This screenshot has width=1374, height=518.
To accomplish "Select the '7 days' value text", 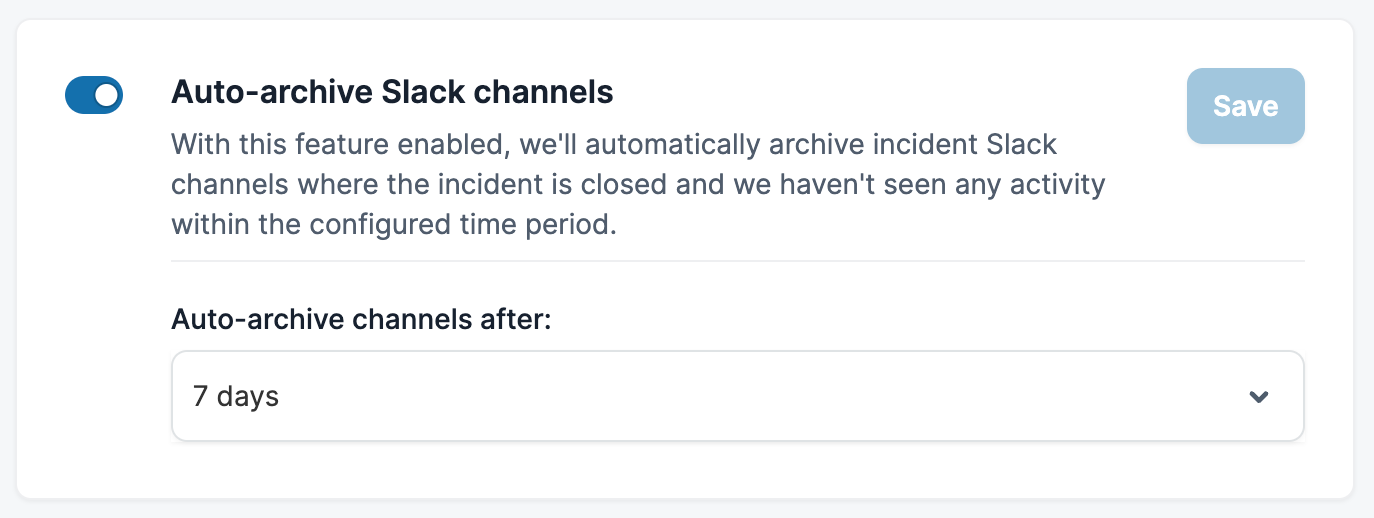I will tap(236, 397).
